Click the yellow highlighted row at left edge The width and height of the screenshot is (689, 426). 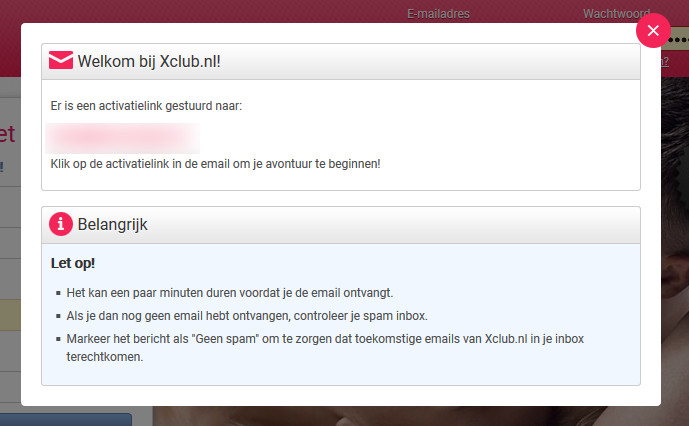tap(10, 317)
